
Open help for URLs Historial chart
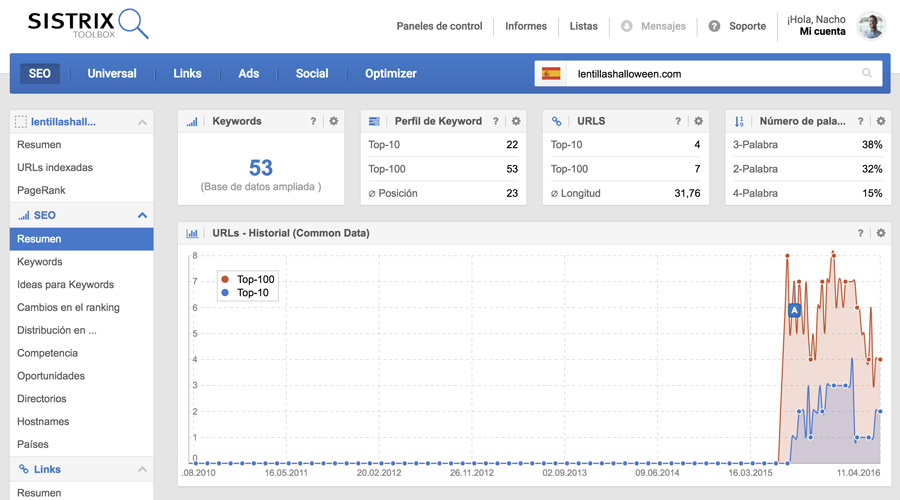(860, 233)
